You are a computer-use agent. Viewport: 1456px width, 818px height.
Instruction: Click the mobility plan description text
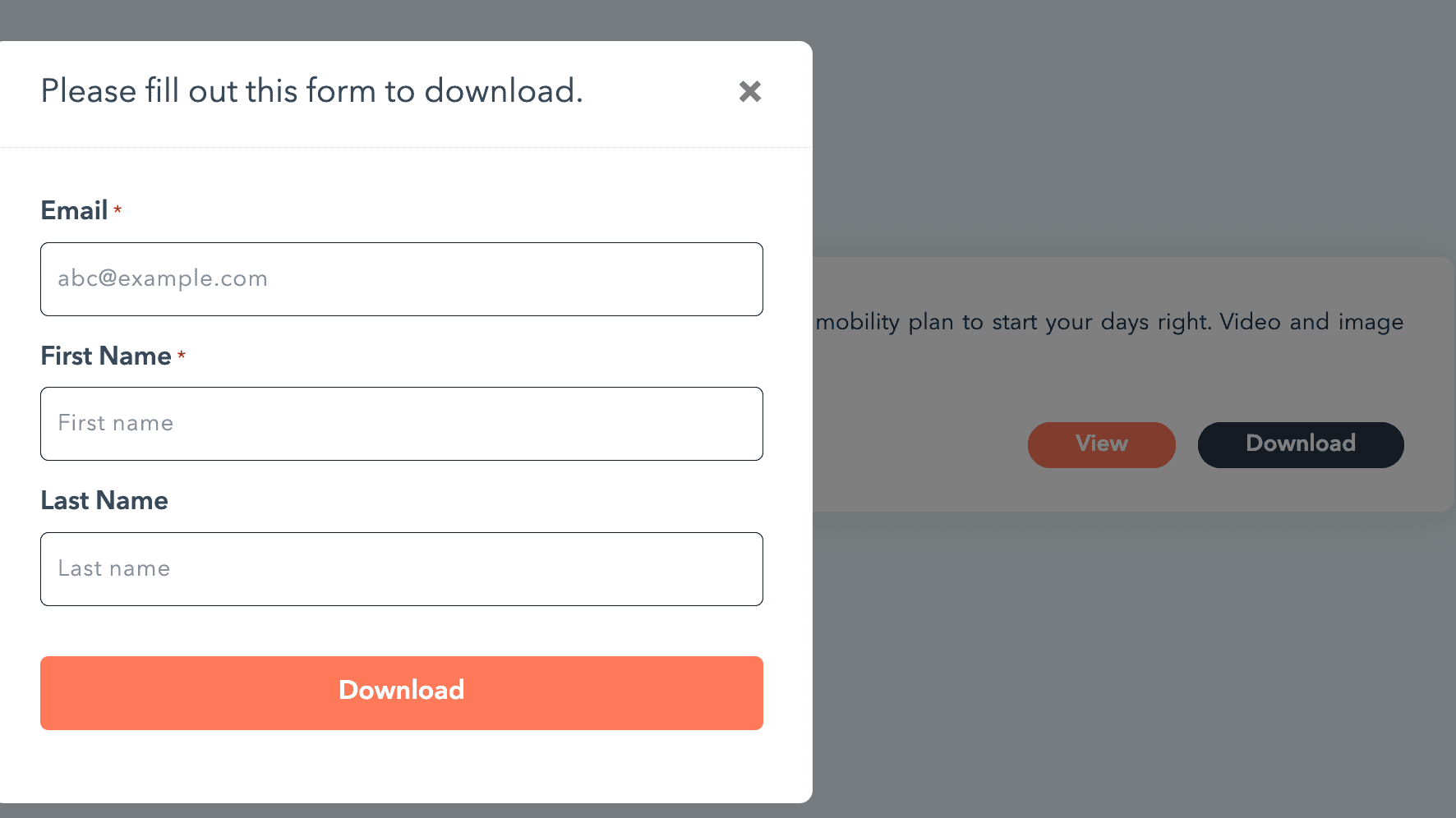[x=1109, y=322]
